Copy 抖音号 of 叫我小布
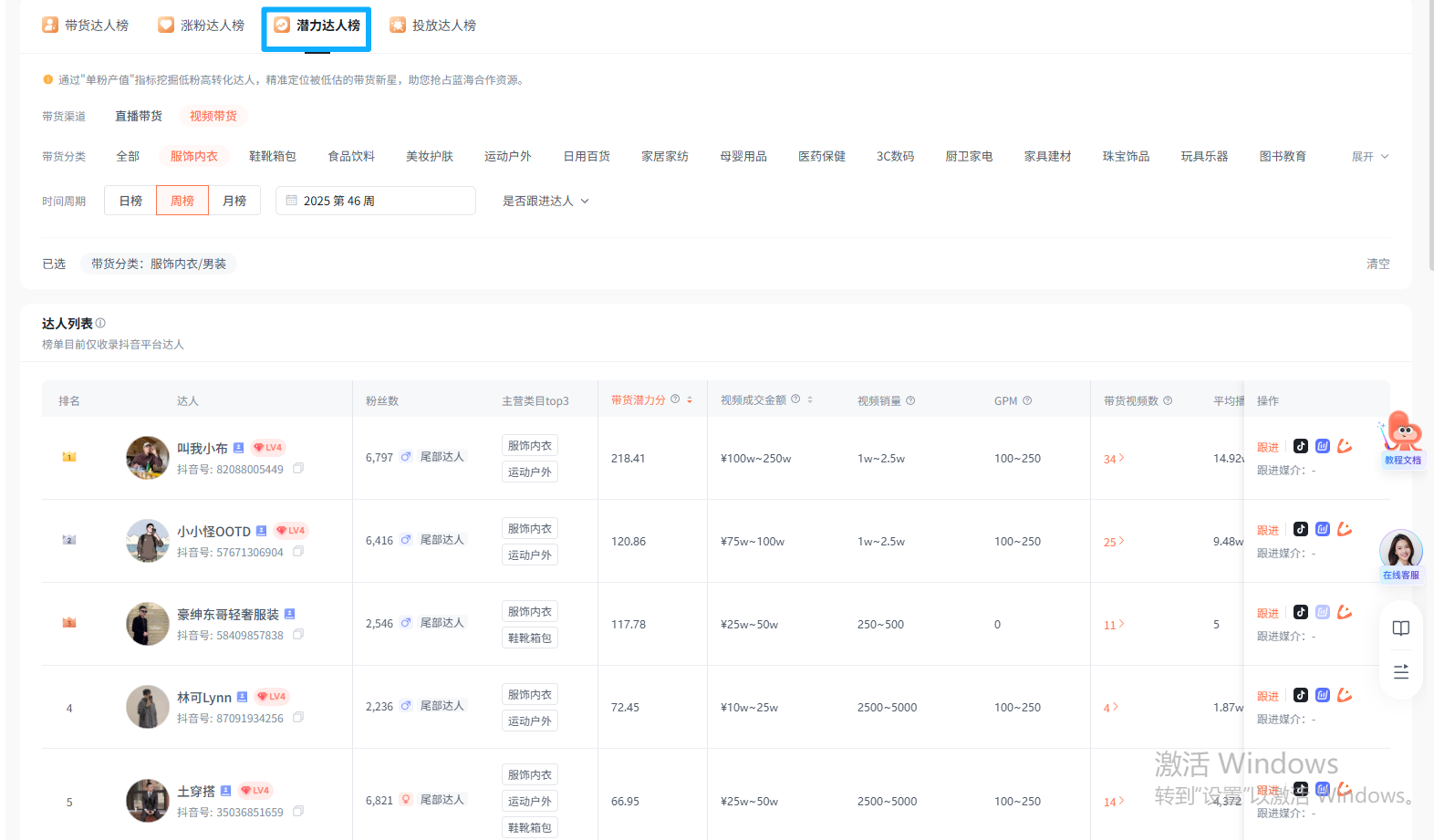The image size is (1434, 840). click(298, 469)
